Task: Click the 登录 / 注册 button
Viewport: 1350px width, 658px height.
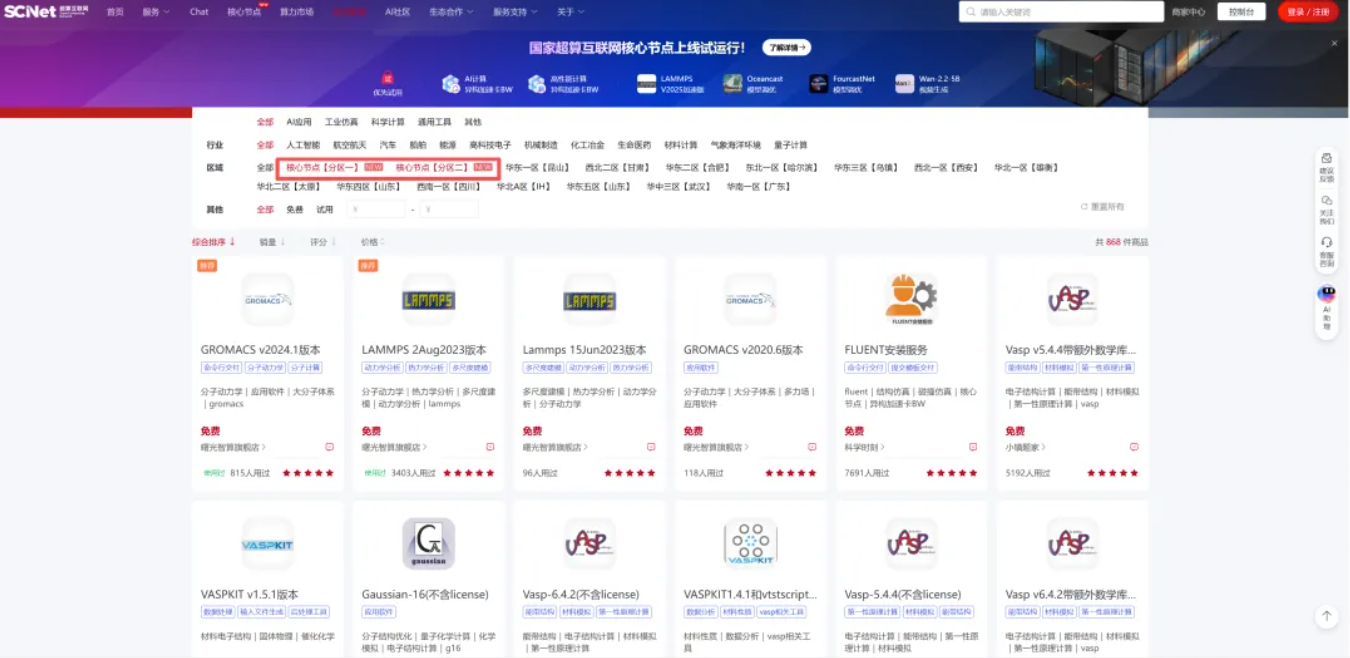Action: (x=1308, y=12)
